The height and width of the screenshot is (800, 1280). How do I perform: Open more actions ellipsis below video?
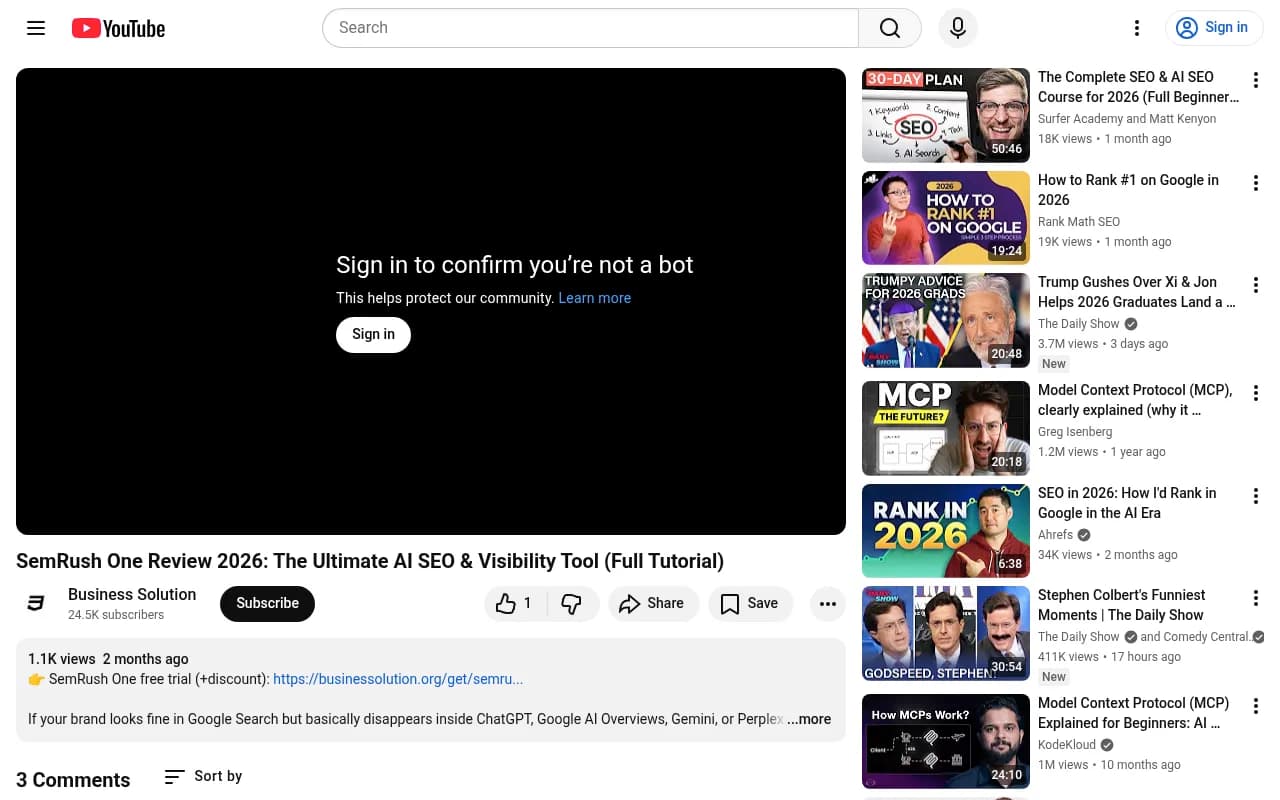tap(828, 603)
